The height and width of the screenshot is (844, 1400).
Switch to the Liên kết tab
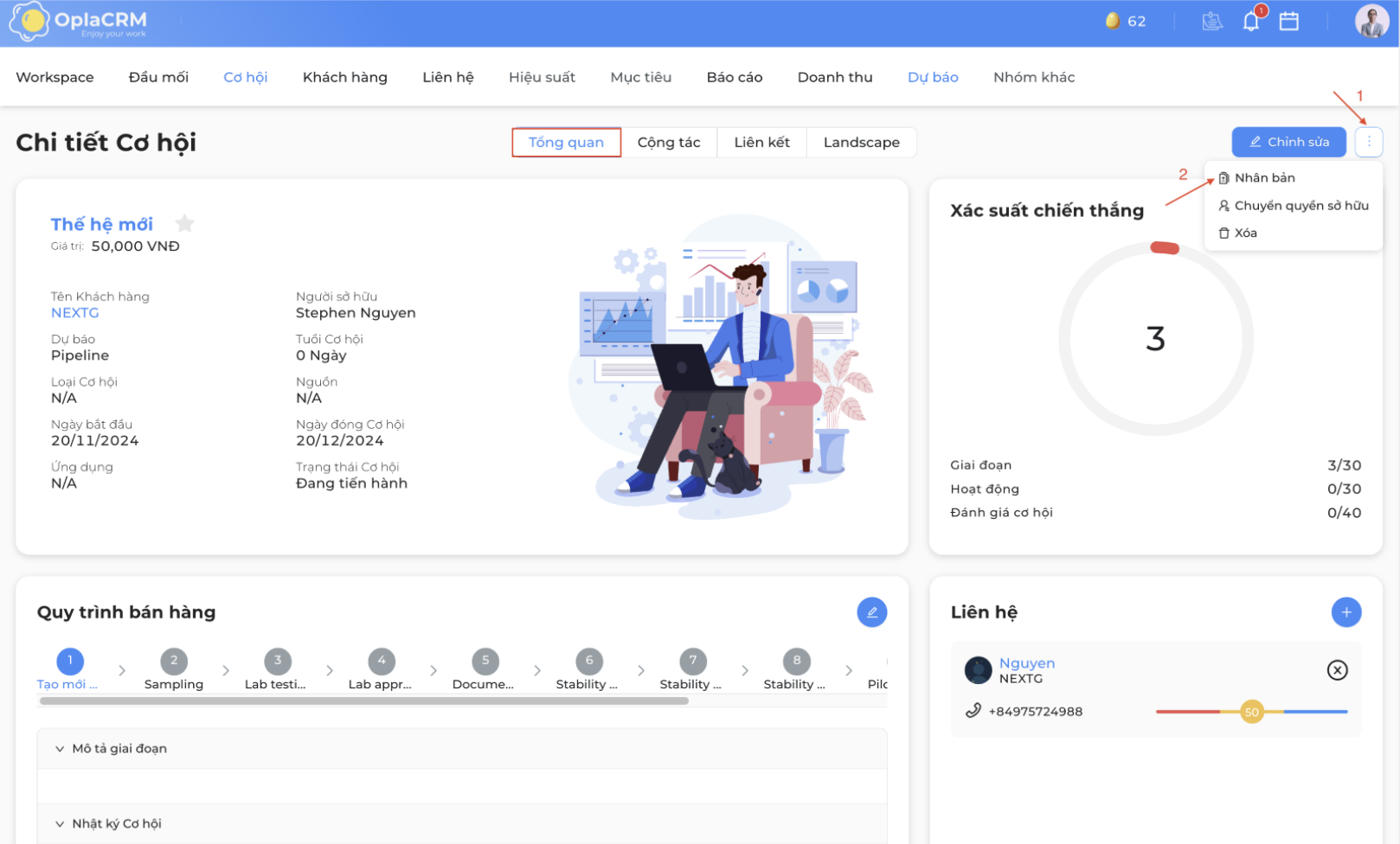tap(762, 143)
